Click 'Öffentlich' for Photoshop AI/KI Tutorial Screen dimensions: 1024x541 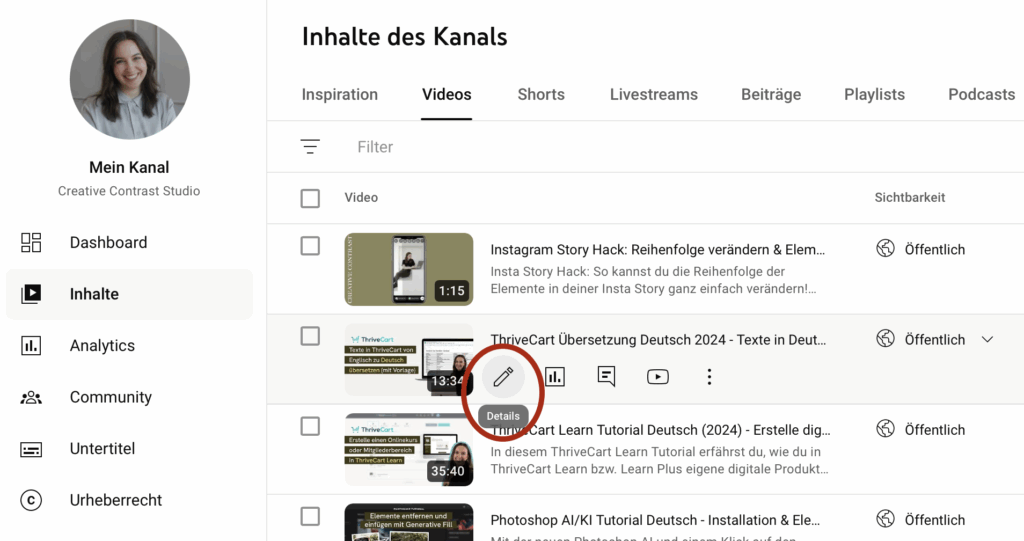click(935, 520)
